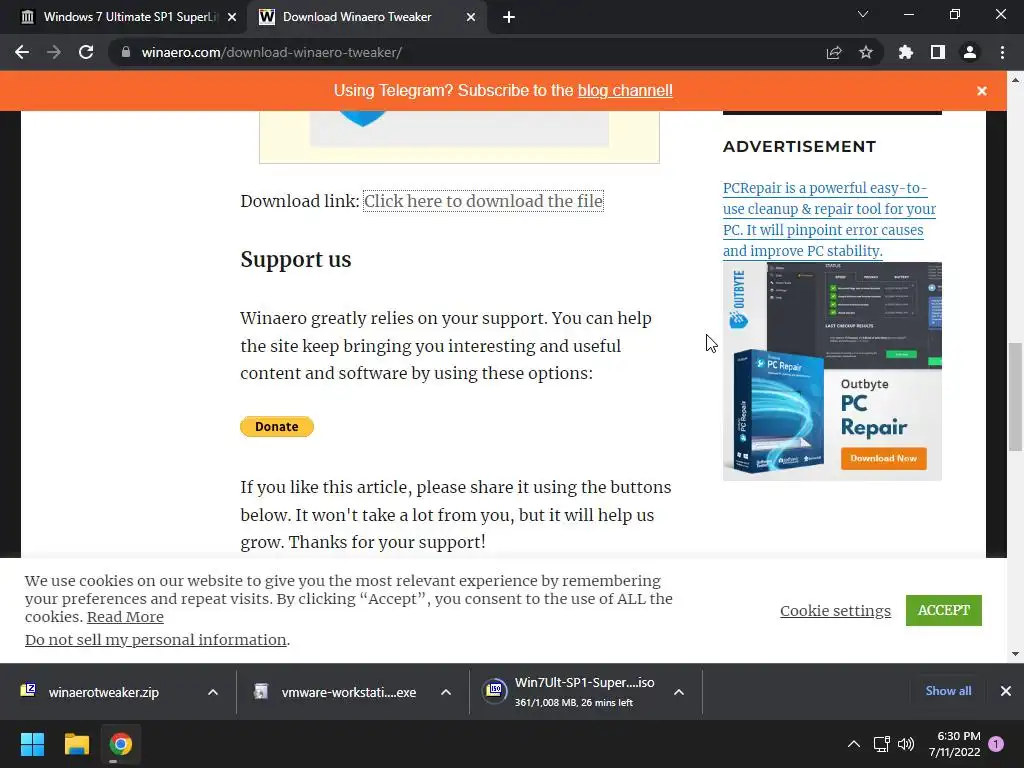Reload the Winaero page
This screenshot has height=768, width=1024.
coord(86,52)
